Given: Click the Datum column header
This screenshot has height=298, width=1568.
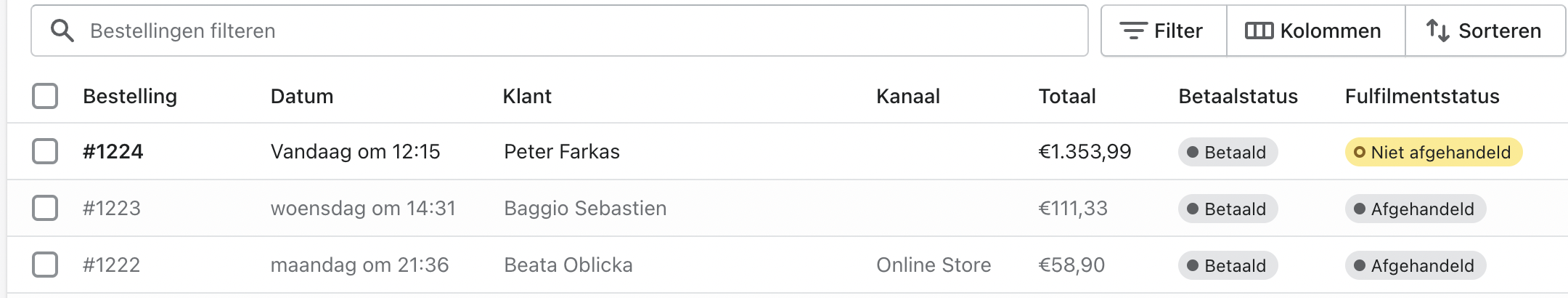Looking at the screenshot, I should pyautogui.click(x=302, y=96).
